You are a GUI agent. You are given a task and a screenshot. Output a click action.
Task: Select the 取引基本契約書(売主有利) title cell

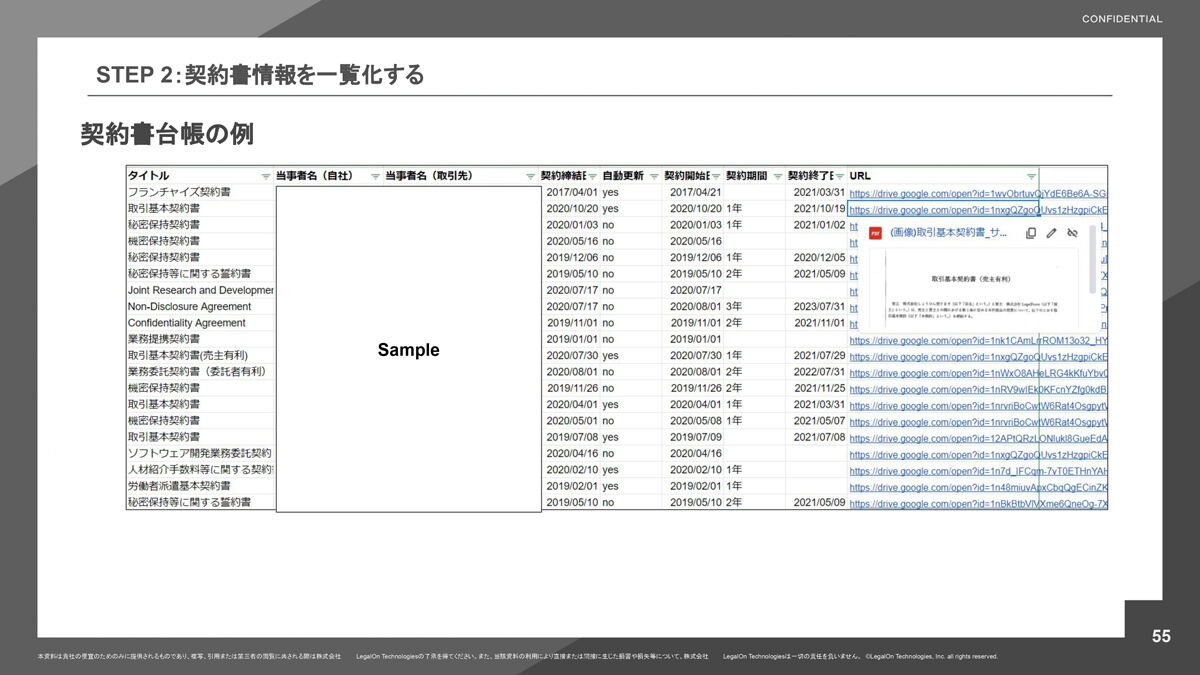click(200, 355)
